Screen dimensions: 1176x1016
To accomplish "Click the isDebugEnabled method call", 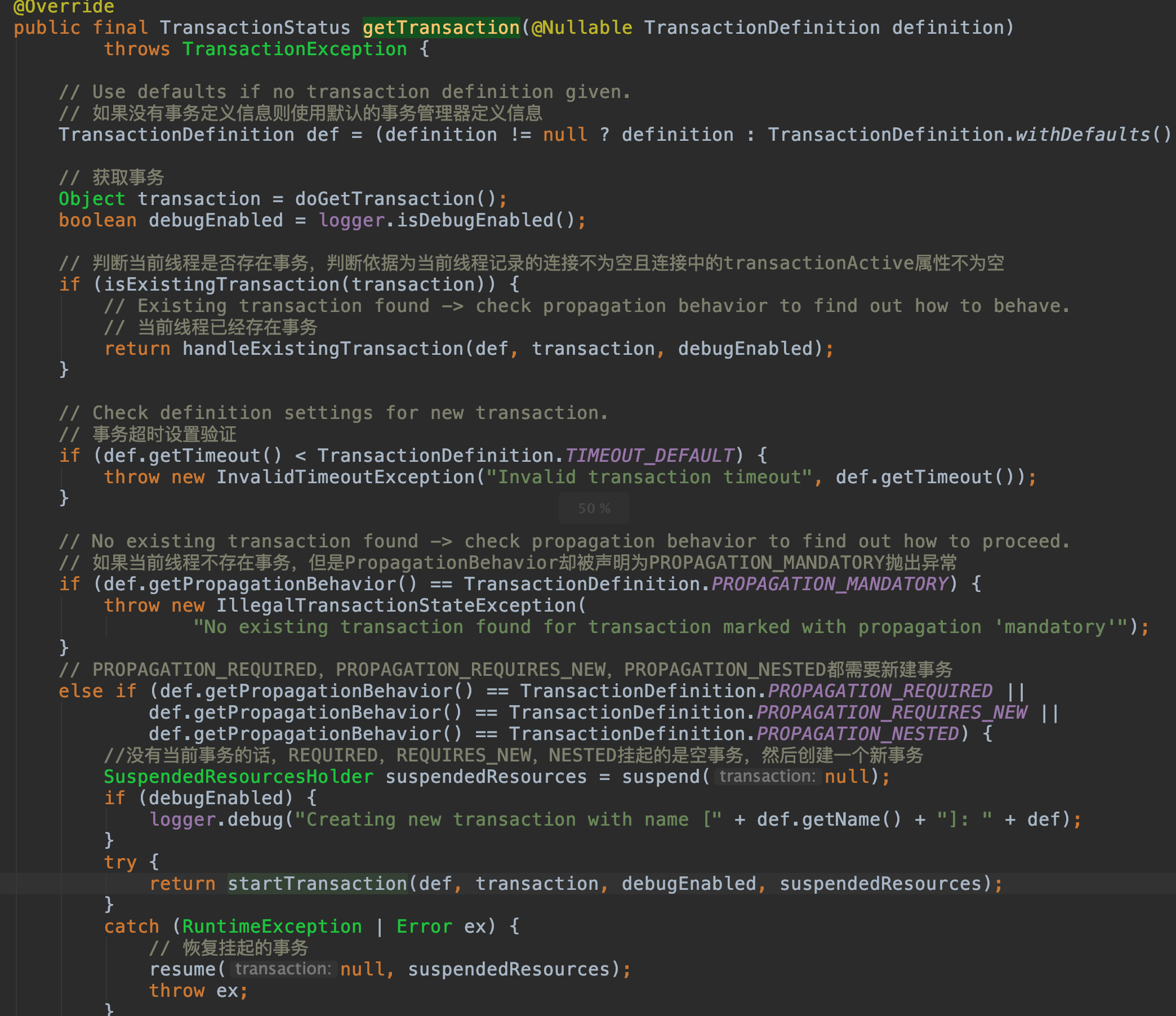I will pyautogui.click(x=474, y=220).
